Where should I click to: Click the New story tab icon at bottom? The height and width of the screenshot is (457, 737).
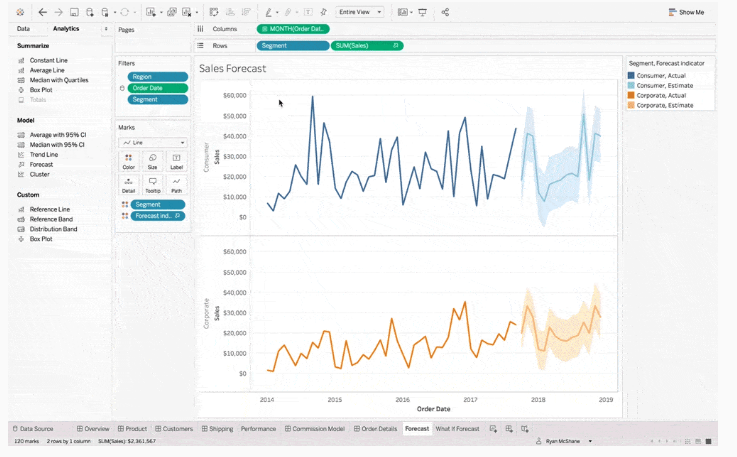point(525,429)
